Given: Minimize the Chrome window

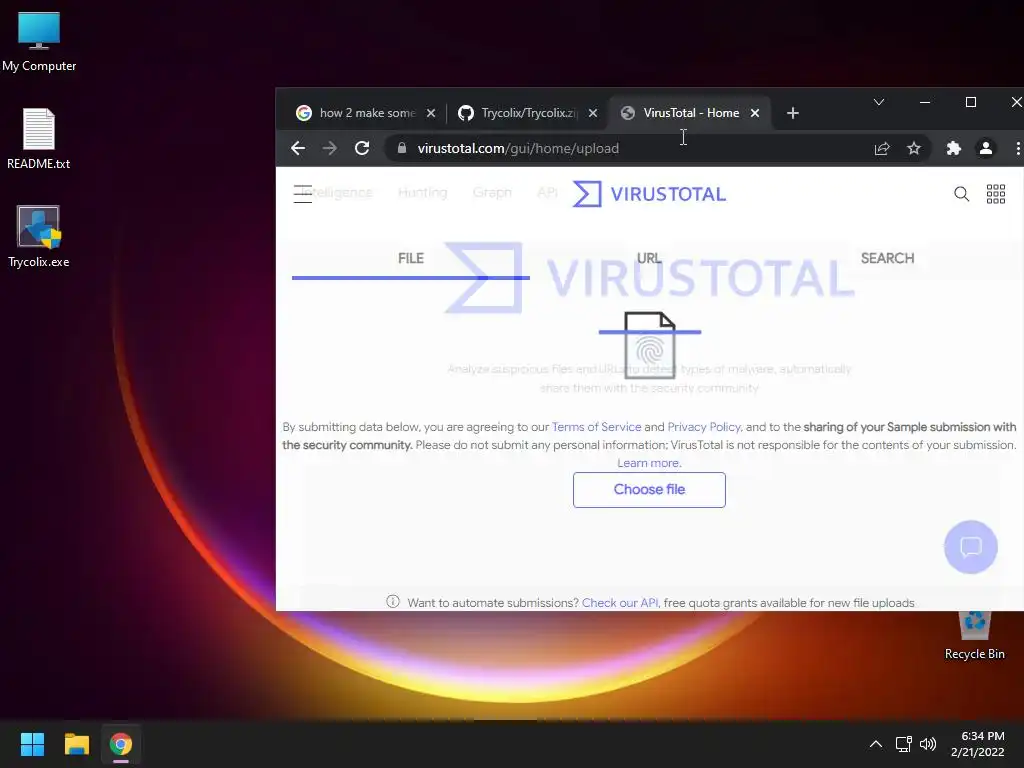Looking at the screenshot, I should click(925, 102).
